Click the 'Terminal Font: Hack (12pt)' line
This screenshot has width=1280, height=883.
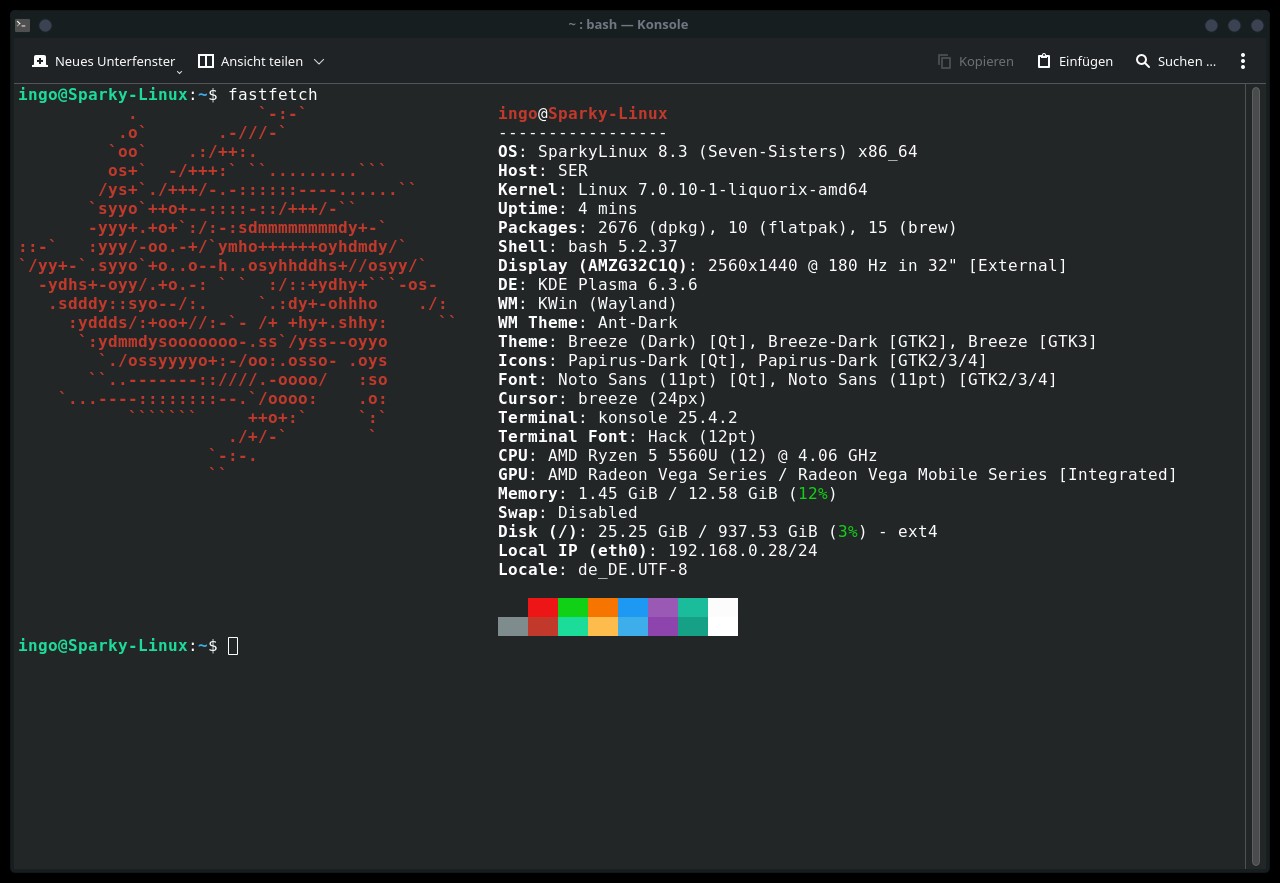point(628,437)
